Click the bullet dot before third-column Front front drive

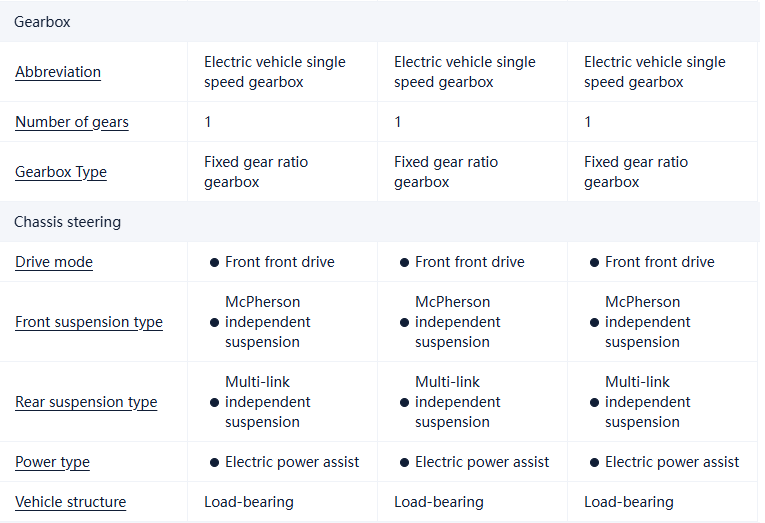(594, 263)
